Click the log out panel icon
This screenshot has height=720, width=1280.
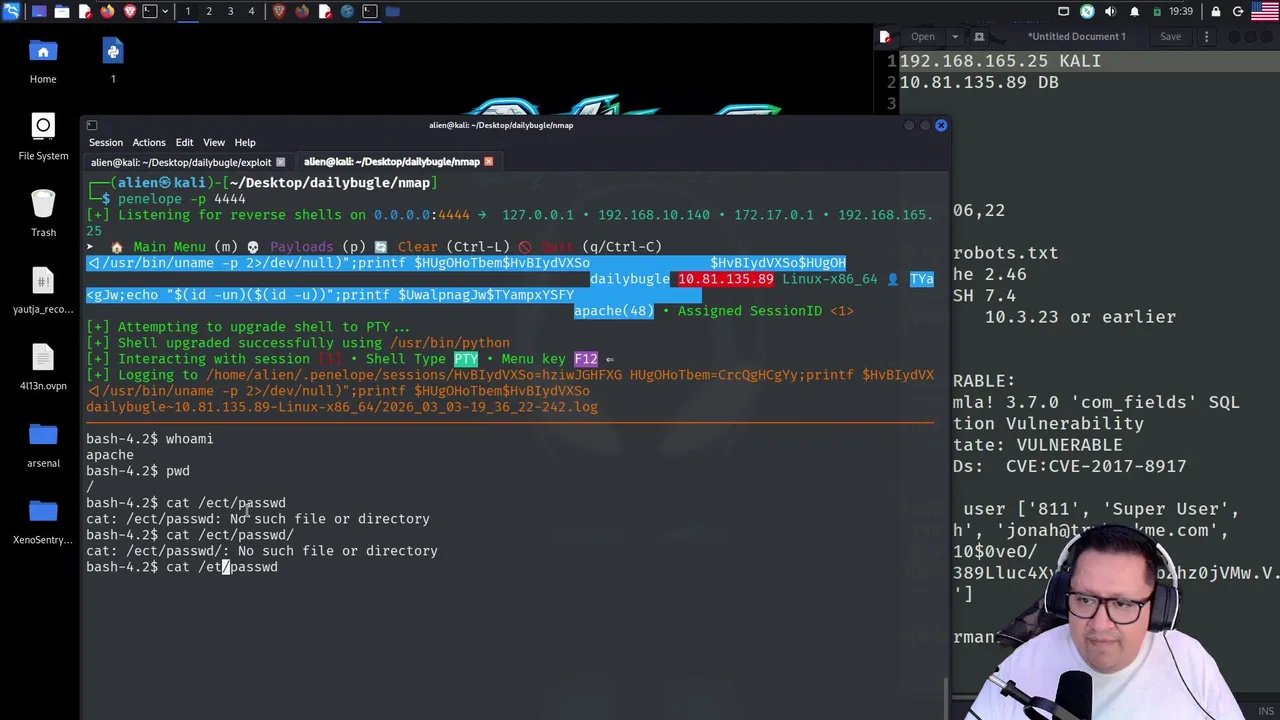point(1238,11)
